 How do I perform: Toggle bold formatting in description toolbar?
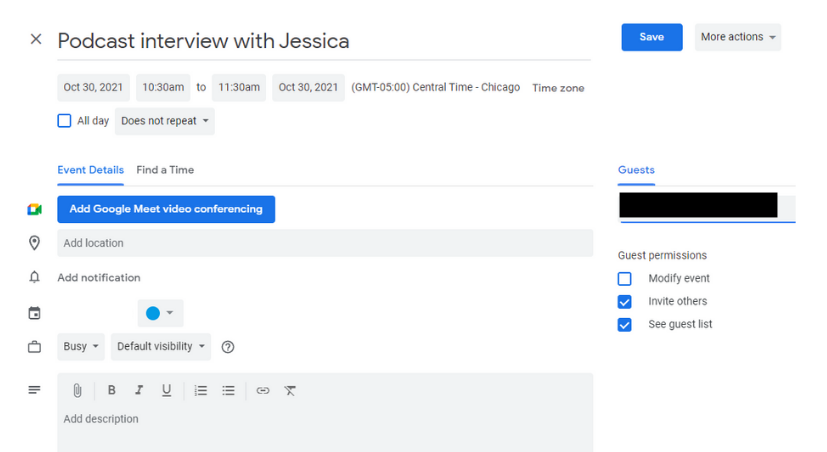[112, 391]
